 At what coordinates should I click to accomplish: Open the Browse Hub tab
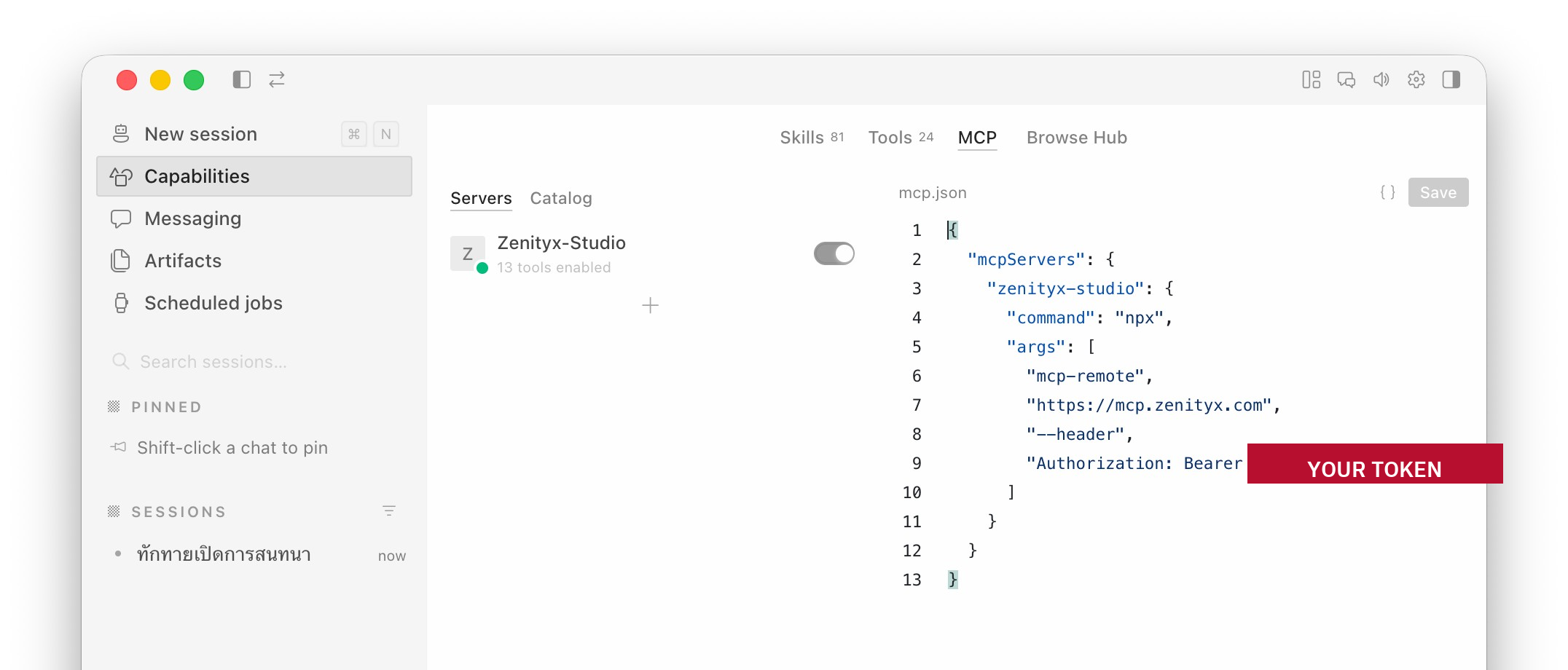click(1077, 138)
